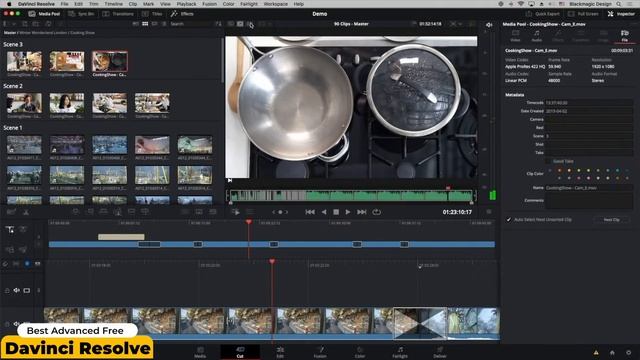Toggle the Inspector panel
This screenshot has width=640, height=360.
(621, 14)
